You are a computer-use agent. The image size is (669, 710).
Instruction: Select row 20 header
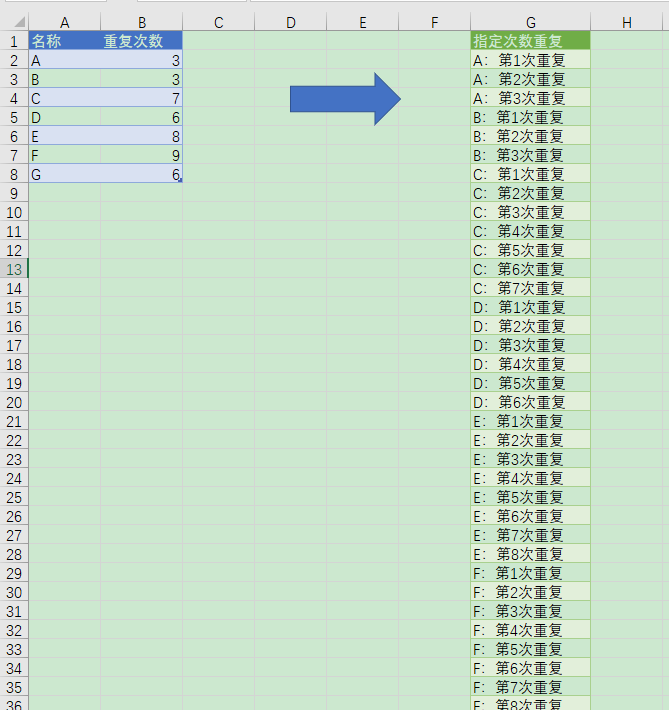pos(14,402)
